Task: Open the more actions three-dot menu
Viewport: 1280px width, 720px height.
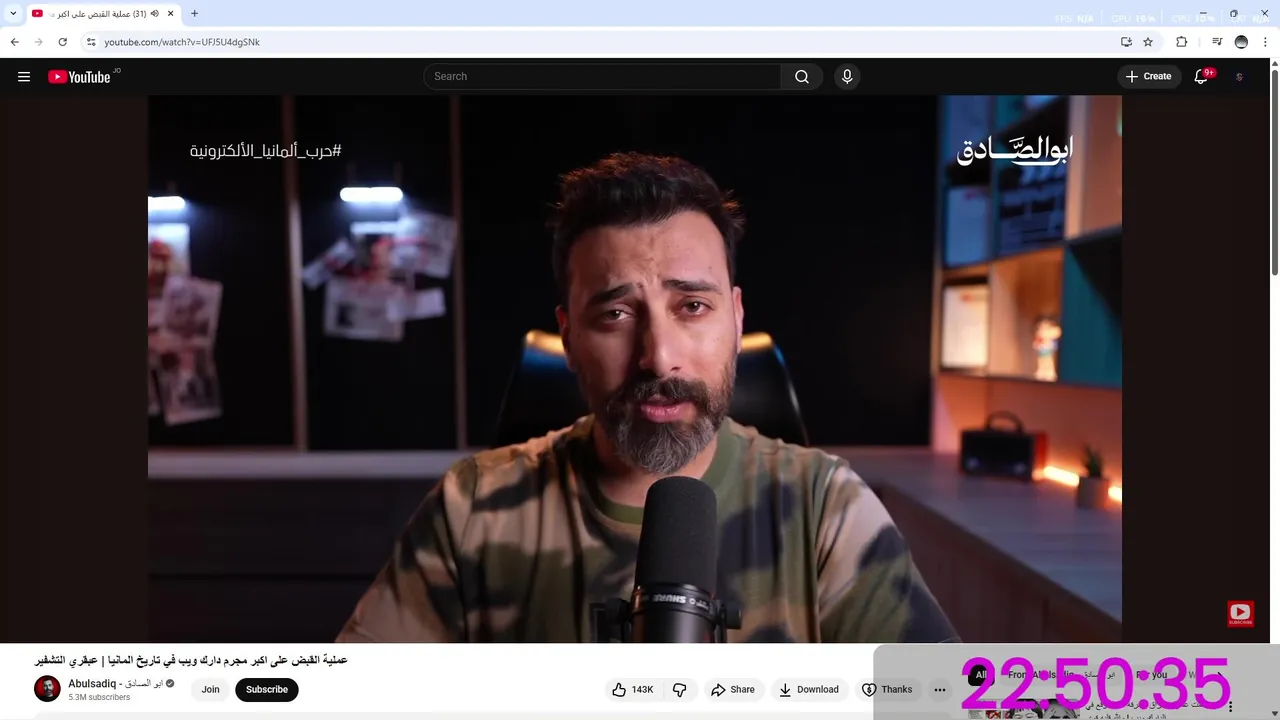Action: [x=940, y=689]
